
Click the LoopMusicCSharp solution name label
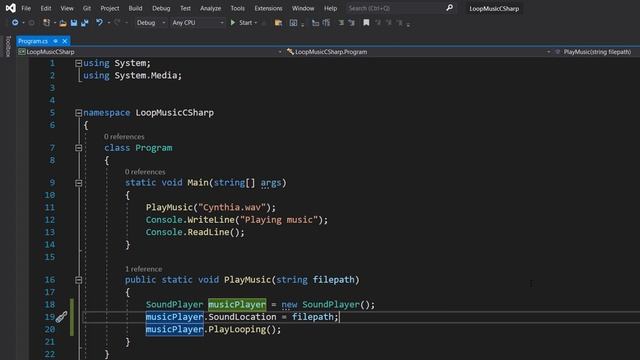(x=494, y=8)
